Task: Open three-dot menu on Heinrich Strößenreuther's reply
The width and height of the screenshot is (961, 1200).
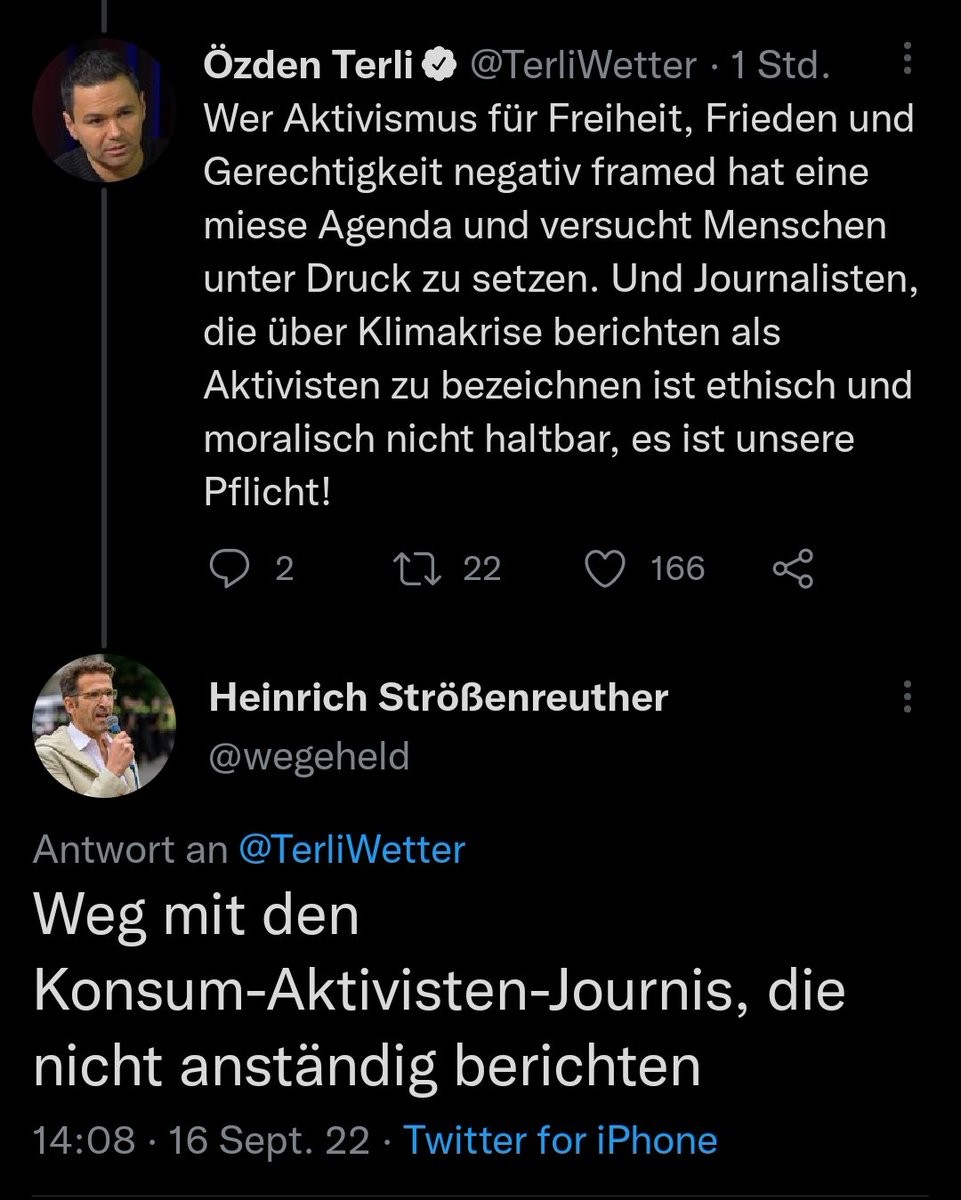Action: pos(907,696)
